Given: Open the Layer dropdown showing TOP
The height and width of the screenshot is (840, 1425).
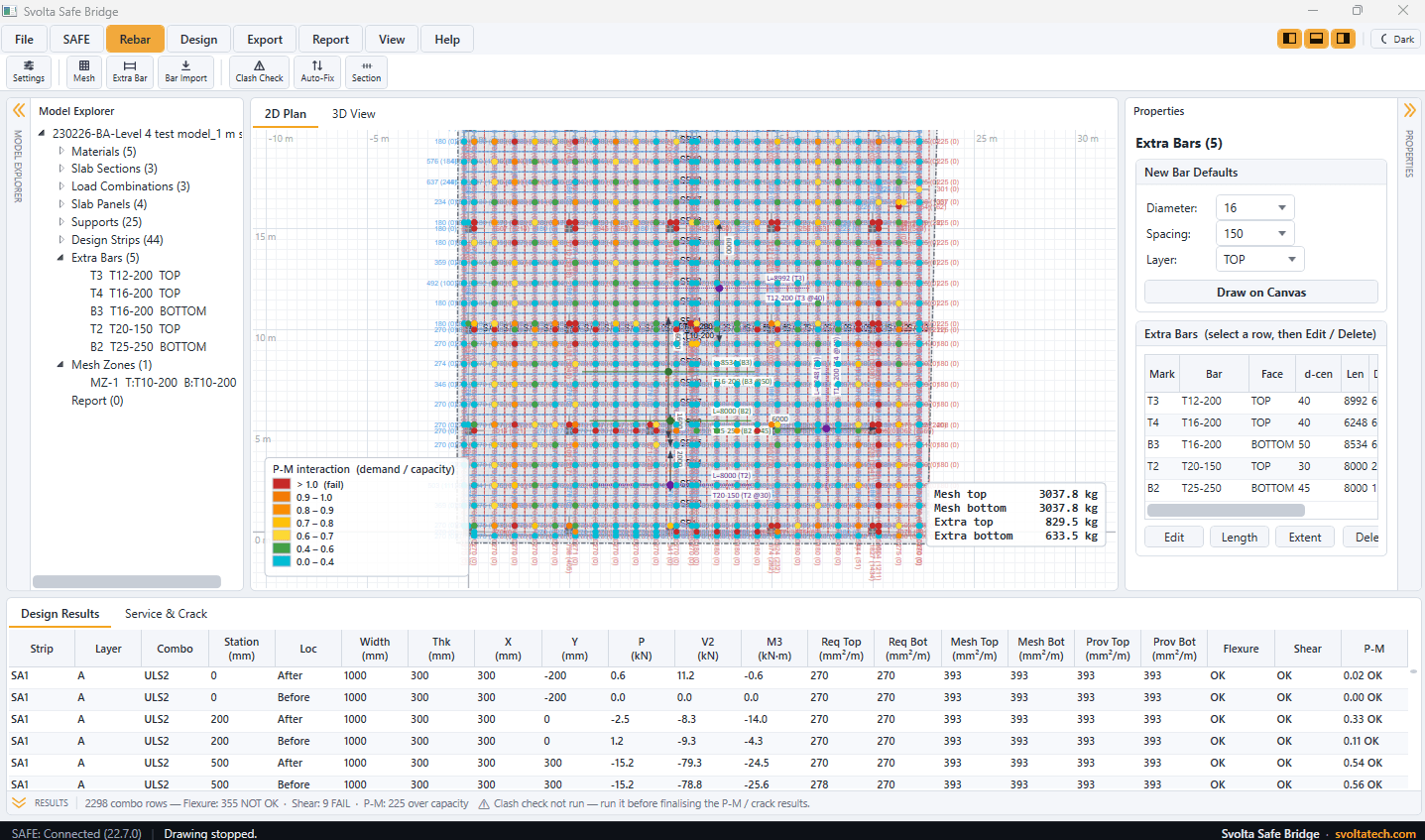Looking at the screenshot, I should [x=1259, y=260].
